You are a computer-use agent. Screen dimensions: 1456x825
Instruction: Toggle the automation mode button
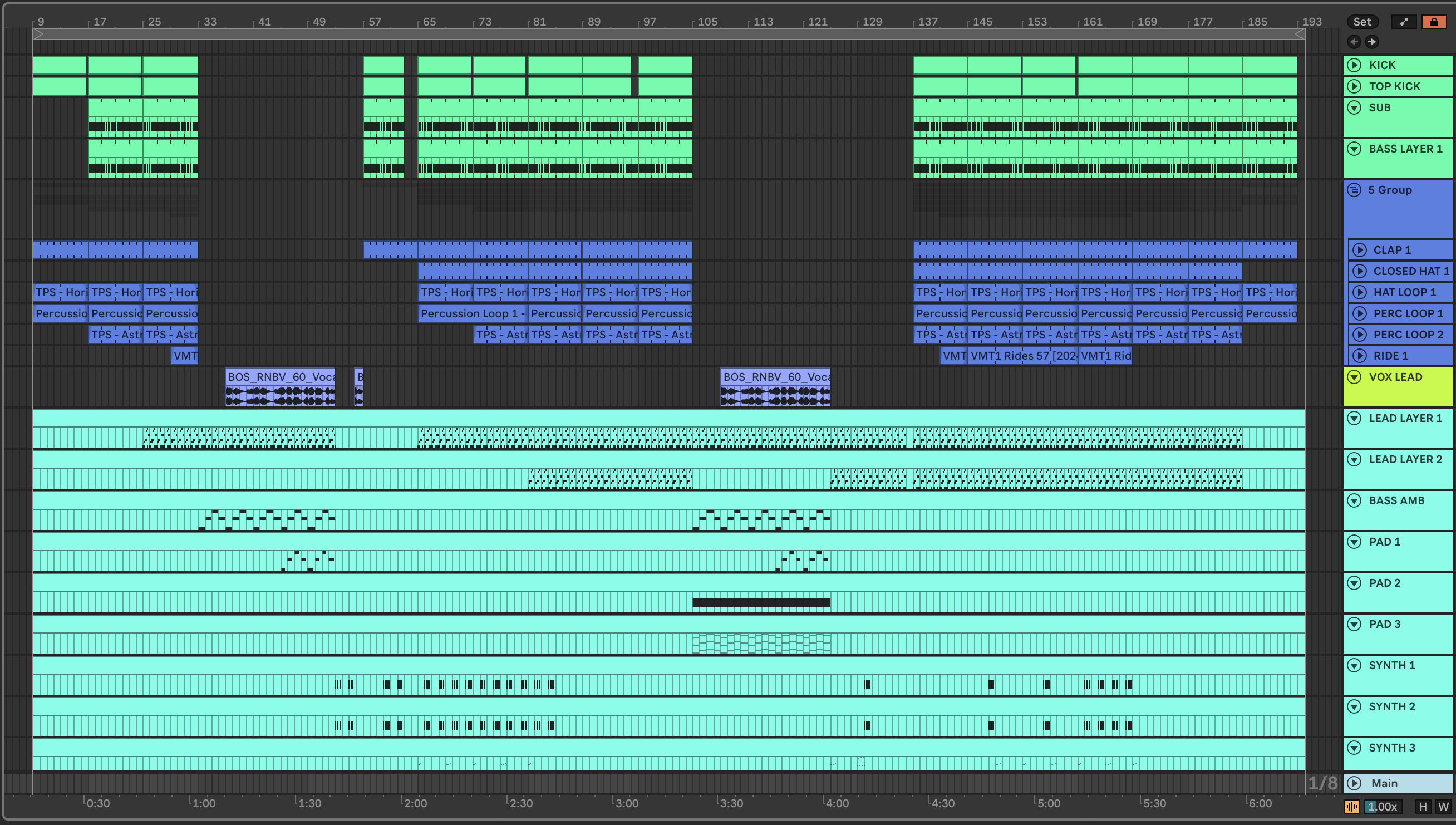[1404, 22]
